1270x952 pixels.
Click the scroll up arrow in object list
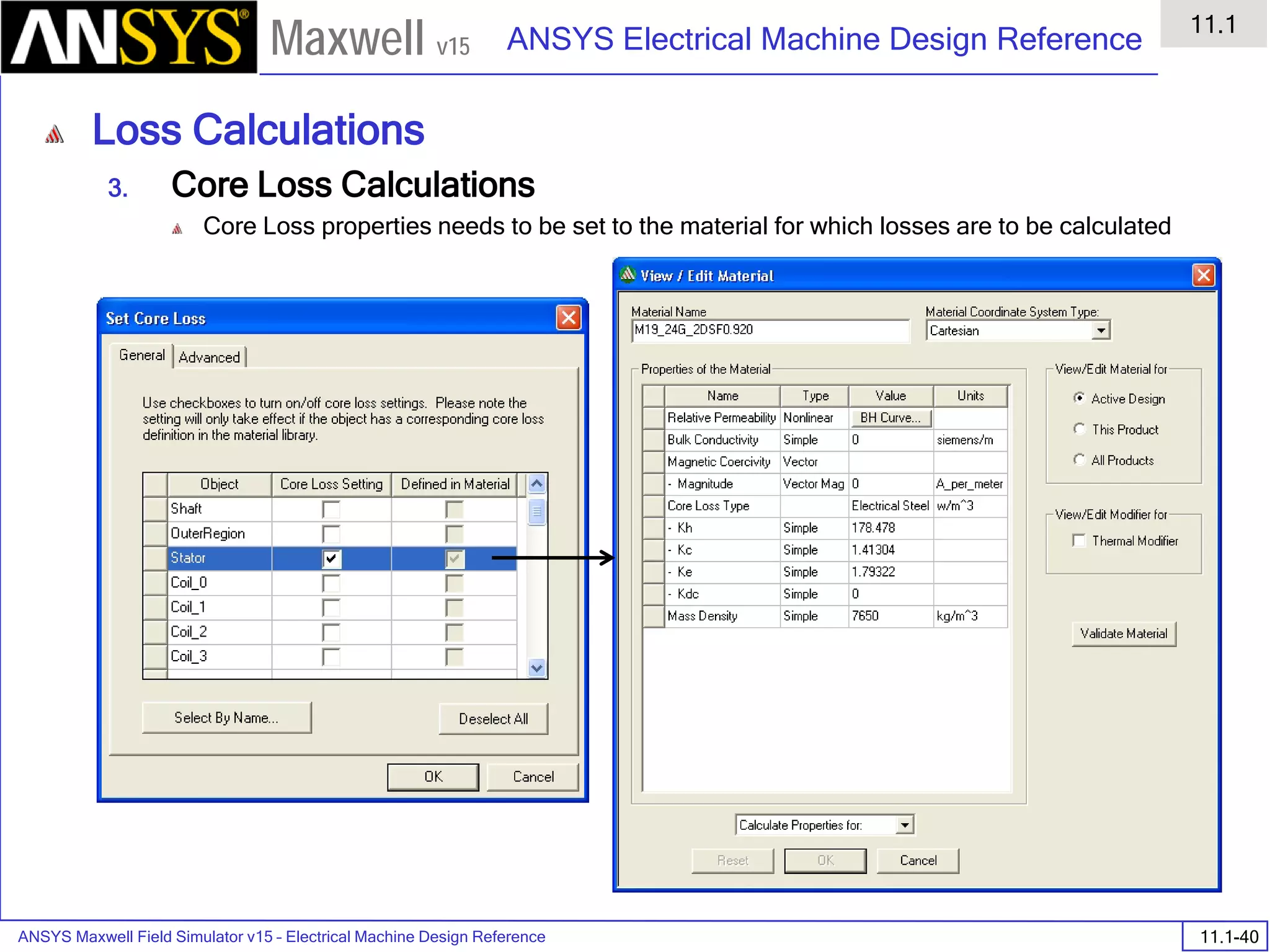537,483
